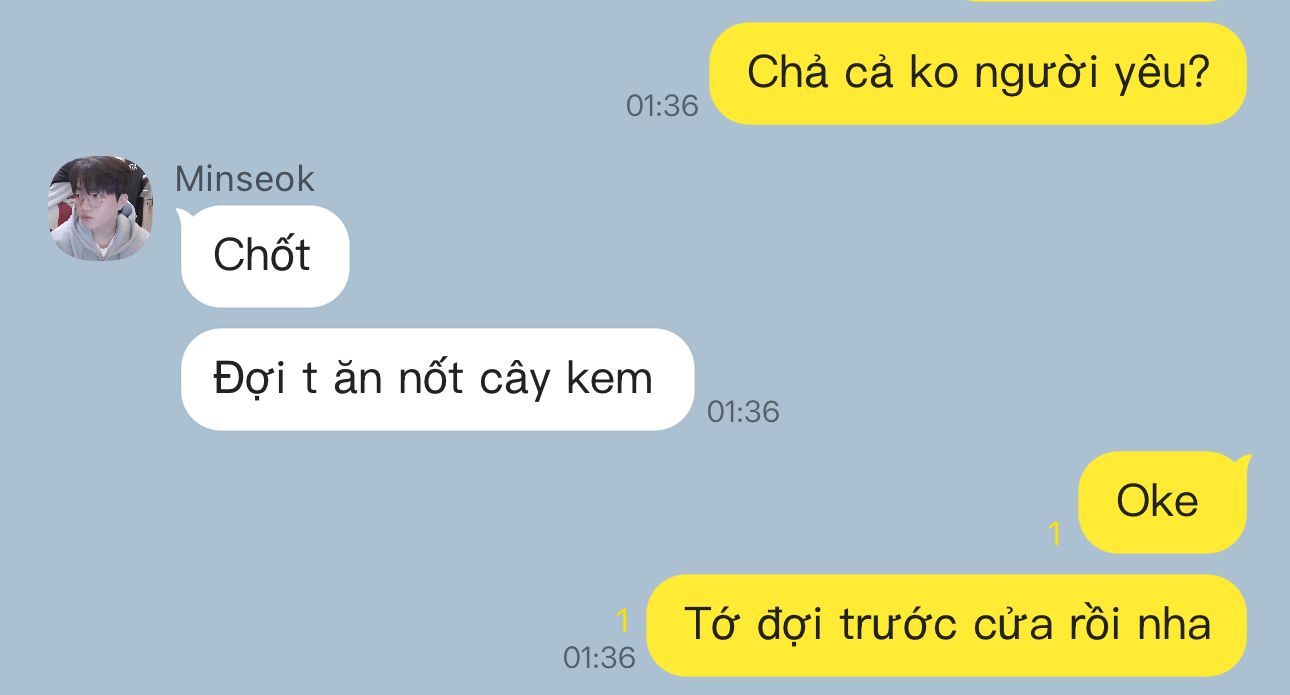The image size is (1290, 695).
Task: Tap the unread count "1" beside "Tớ đợi trước cửa"
Action: coord(622,621)
